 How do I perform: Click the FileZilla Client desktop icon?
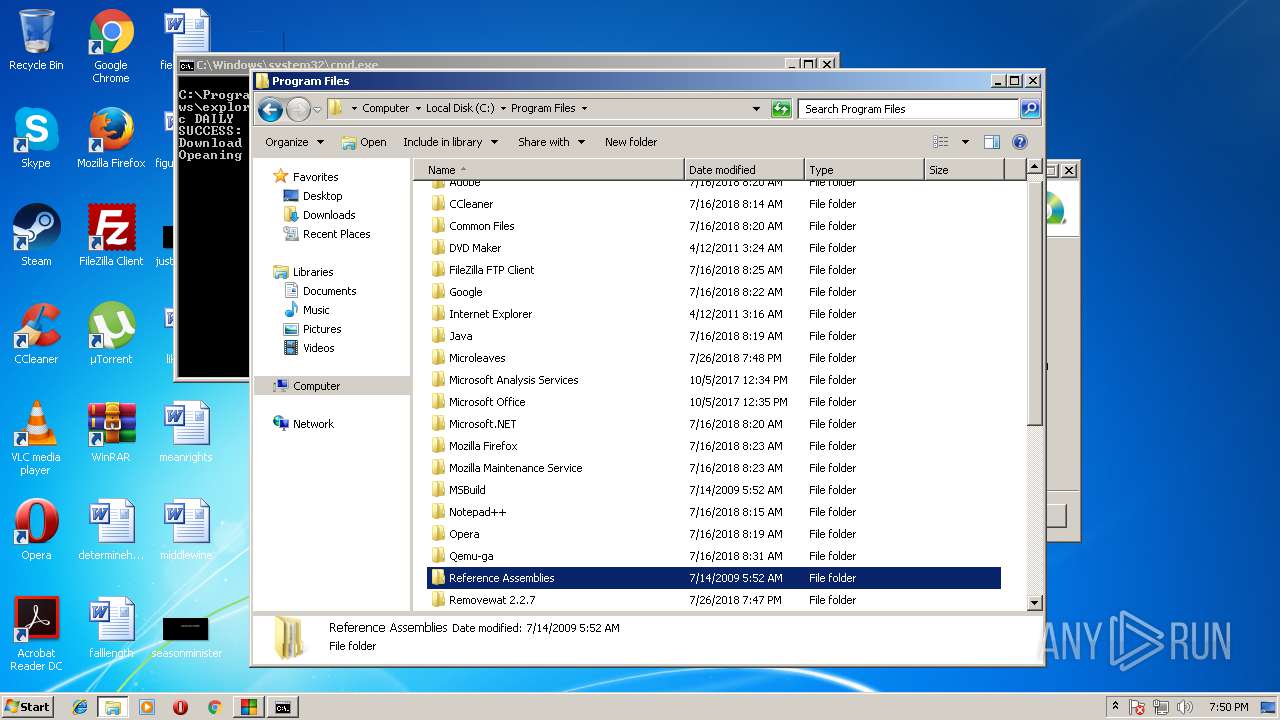tap(111, 236)
